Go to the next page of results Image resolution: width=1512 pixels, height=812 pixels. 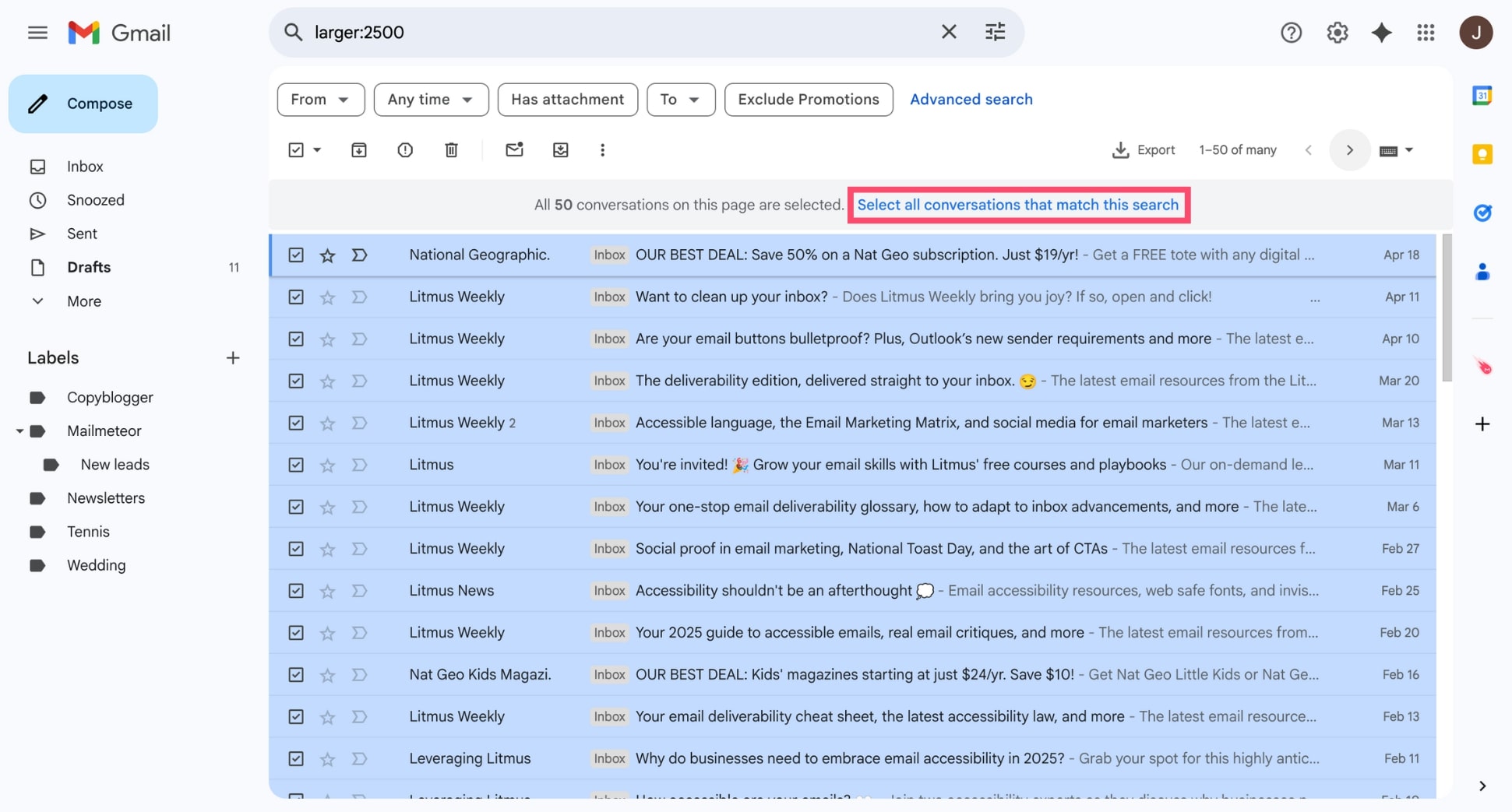click(1349, 150)
